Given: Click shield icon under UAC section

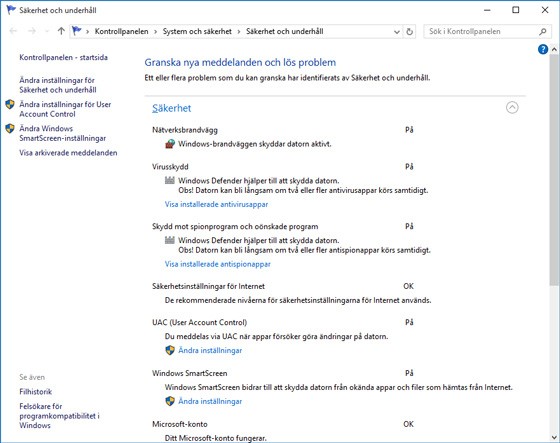Looking at the screenshot, I should click(170, 350).
